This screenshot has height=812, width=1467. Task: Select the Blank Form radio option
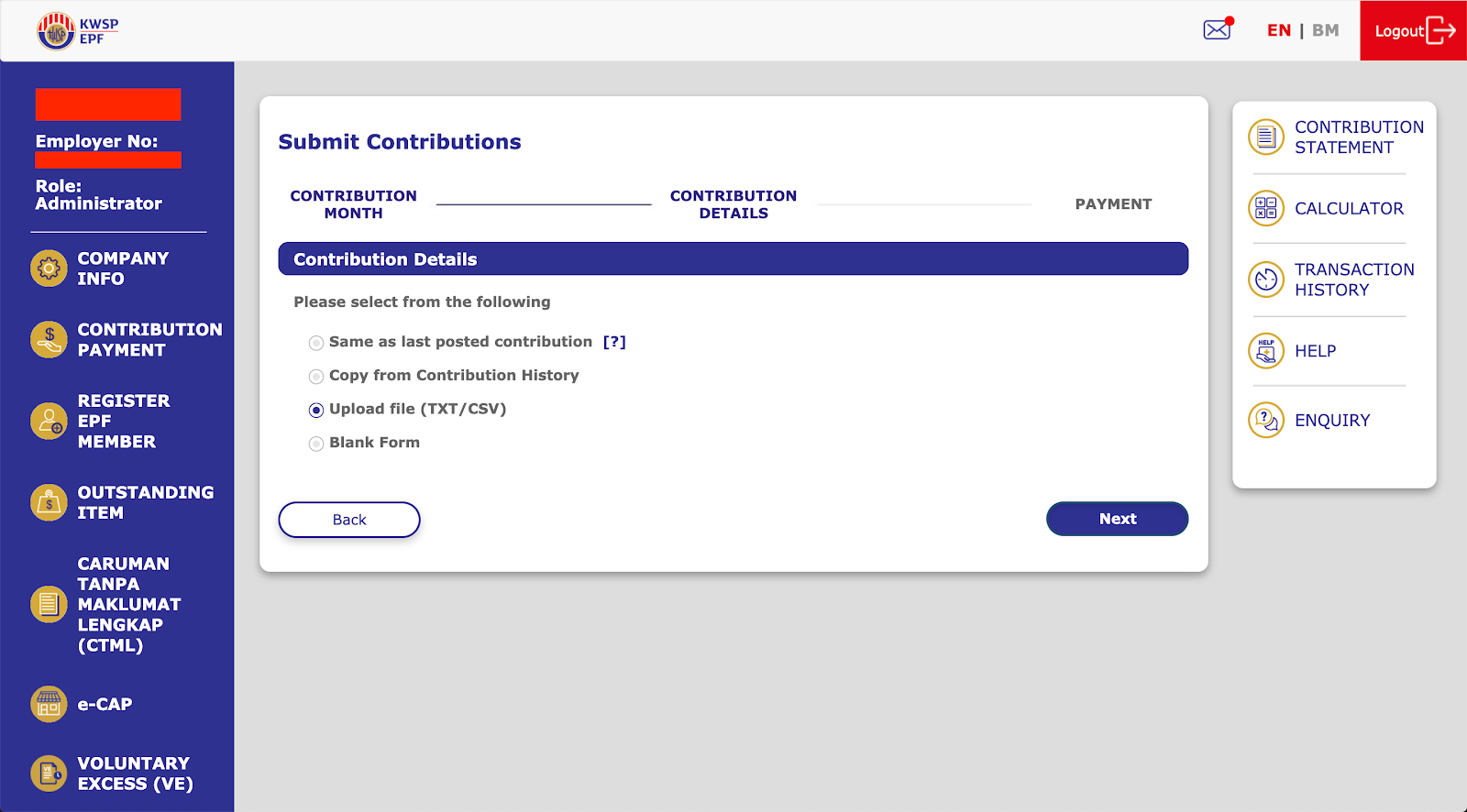click(x=316, y=444)
